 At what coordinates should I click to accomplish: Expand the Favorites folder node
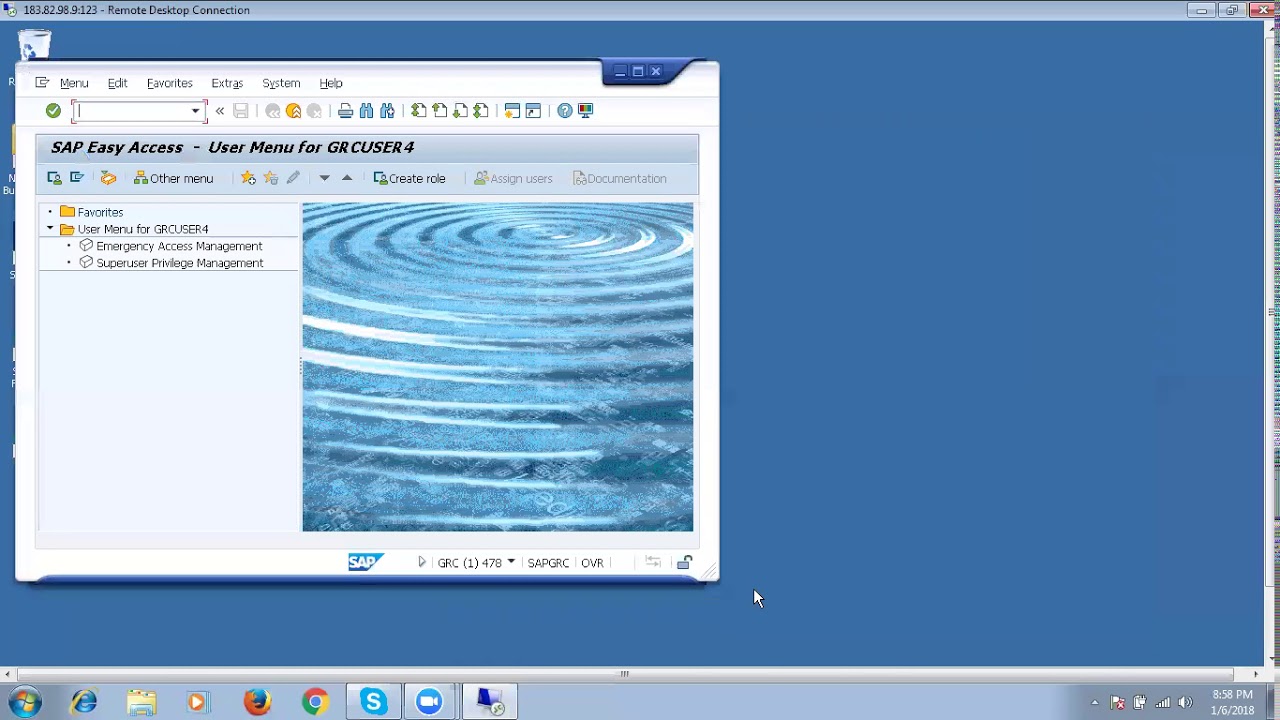pyautogui.click(x=50, y=212)
